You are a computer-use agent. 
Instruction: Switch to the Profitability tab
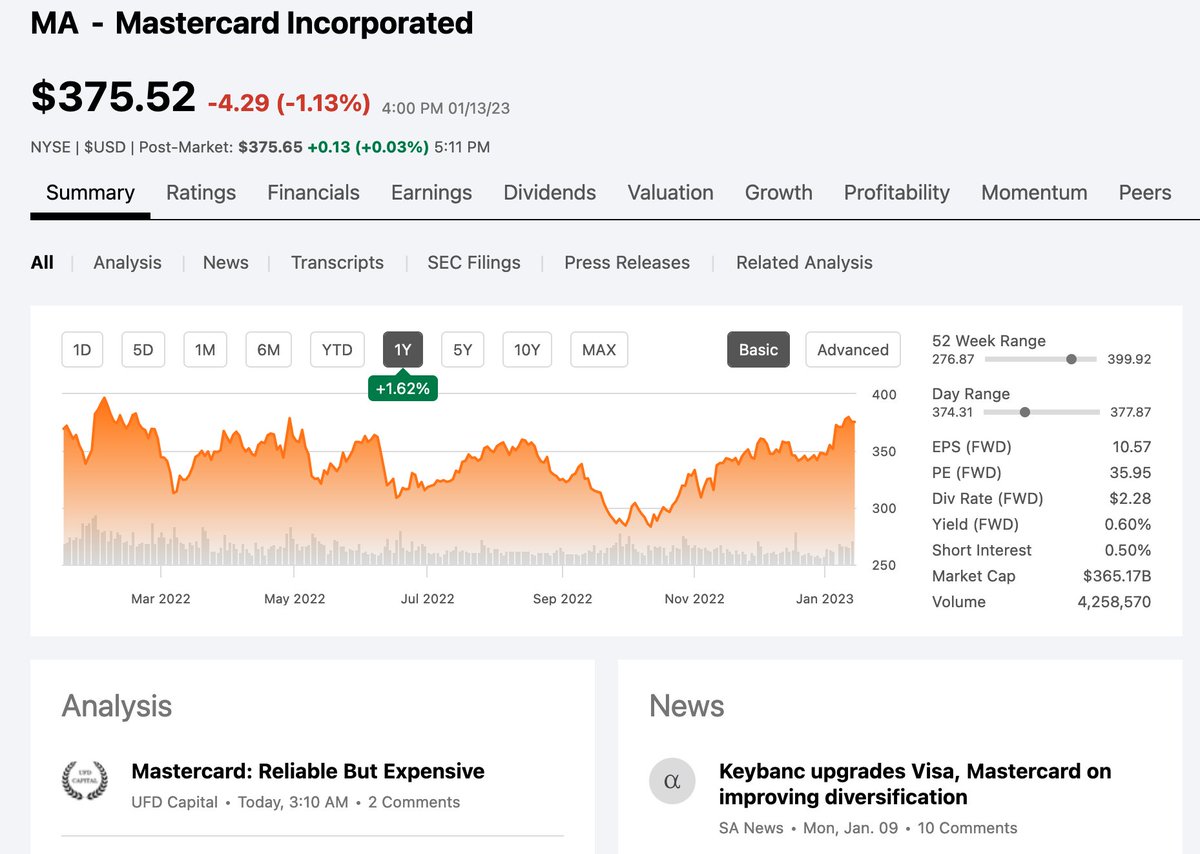(x=897, y=193)
